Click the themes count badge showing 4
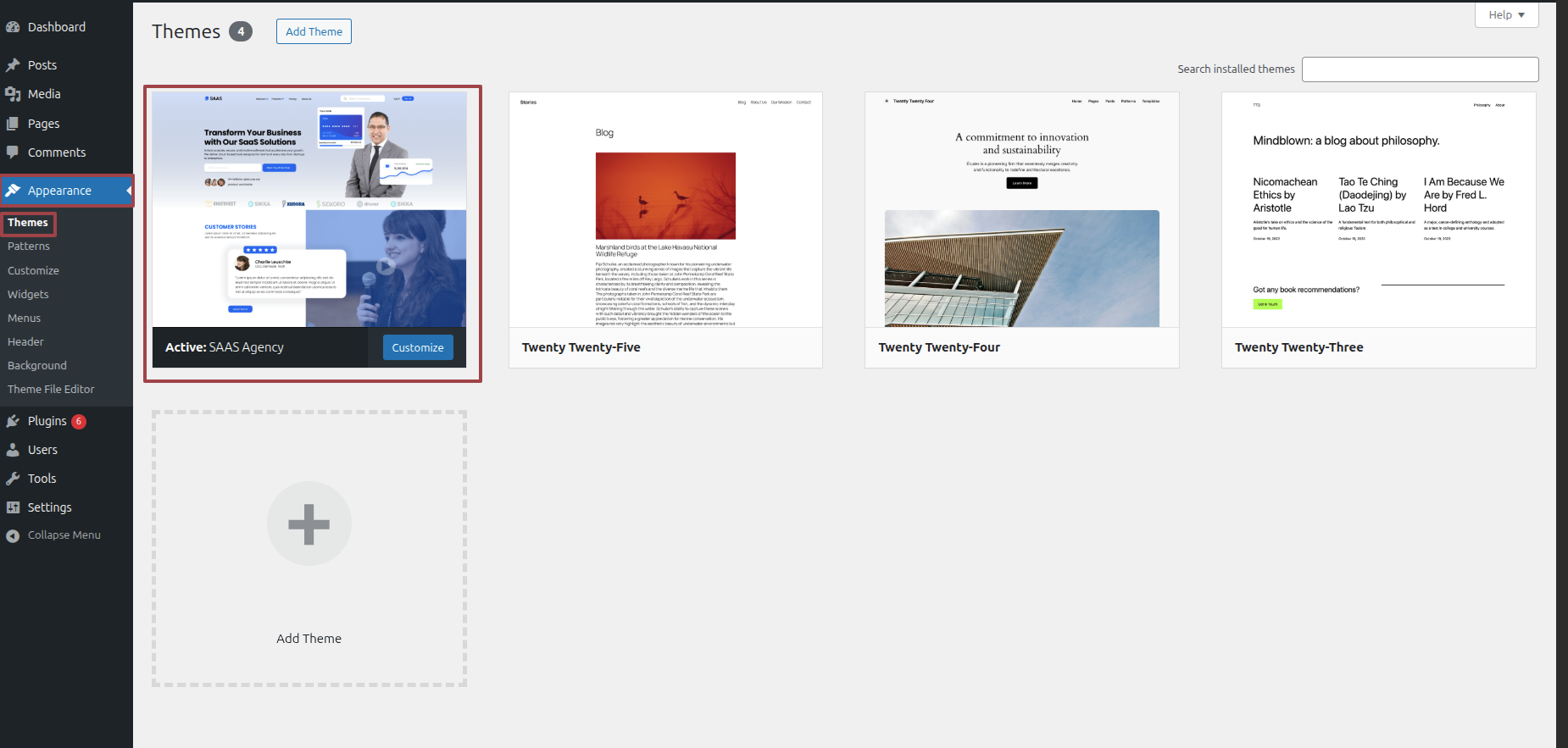Image resolution: width=1568 pixels, height=748 pixels. pos(241,31)
